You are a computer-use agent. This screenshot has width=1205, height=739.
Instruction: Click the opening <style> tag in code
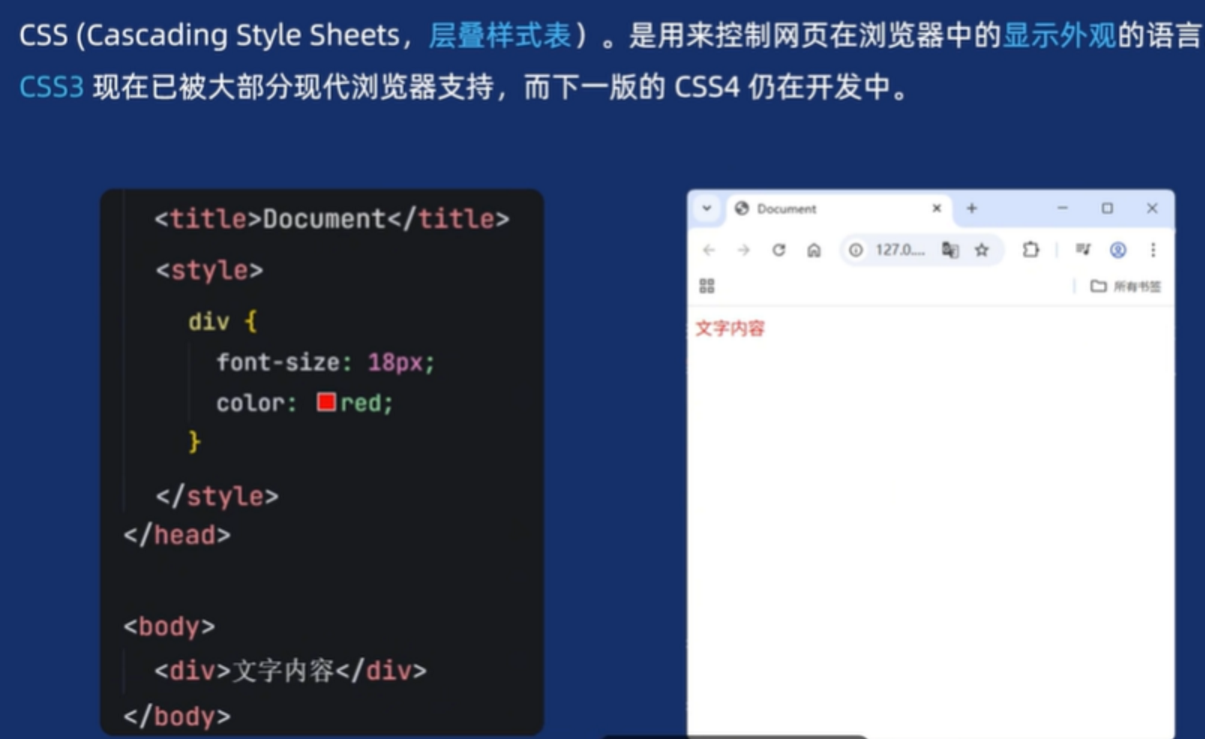[x=209, y=270]
